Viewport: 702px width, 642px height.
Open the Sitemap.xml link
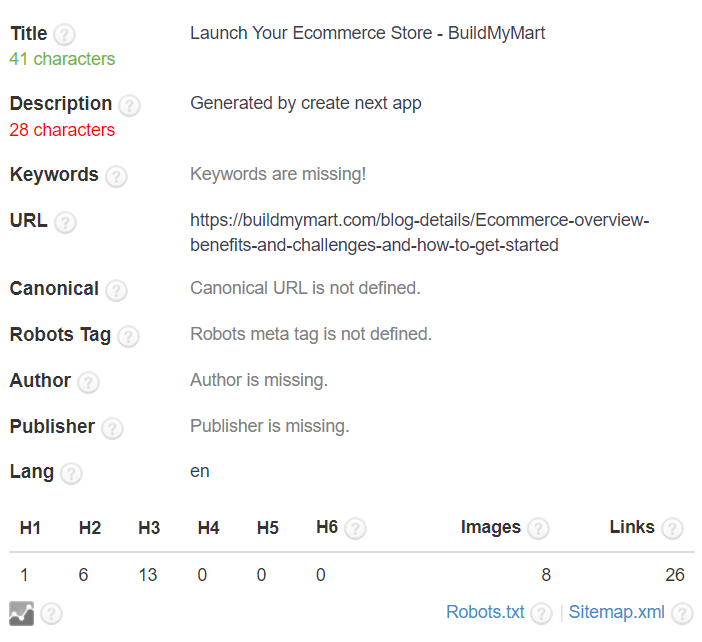pos(616,612)
